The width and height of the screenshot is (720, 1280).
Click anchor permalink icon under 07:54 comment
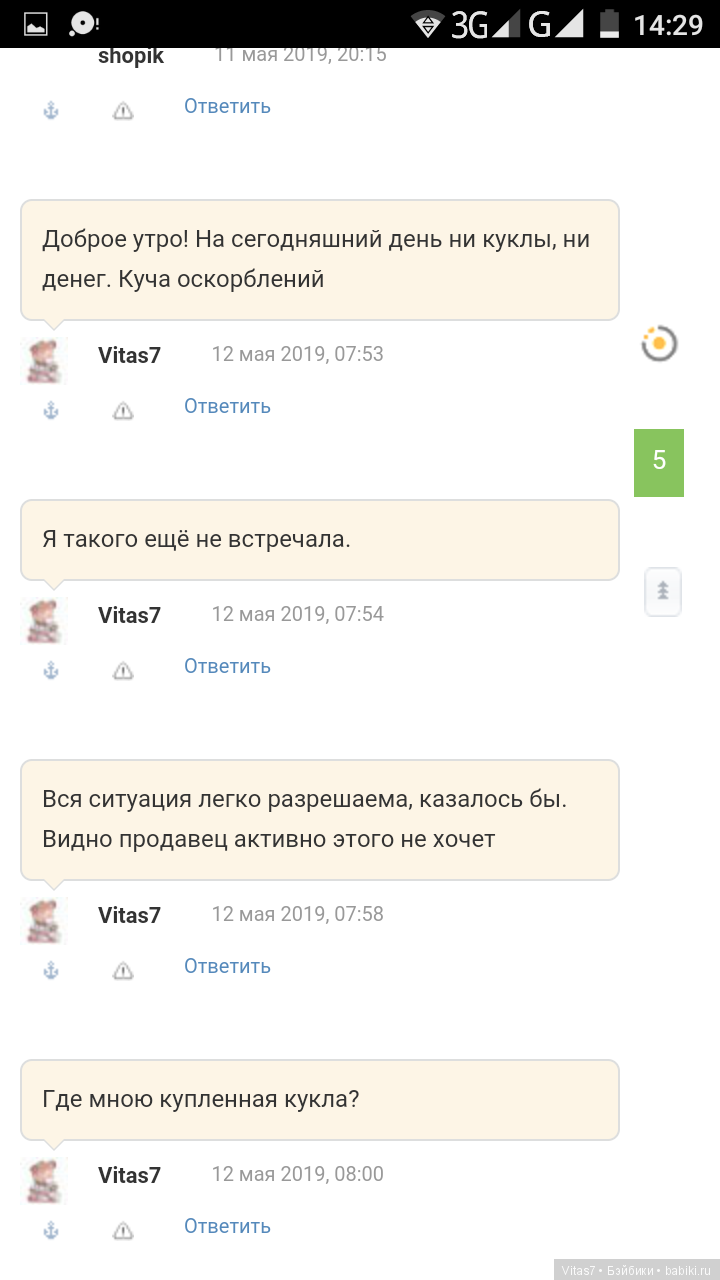click(51, 670)
